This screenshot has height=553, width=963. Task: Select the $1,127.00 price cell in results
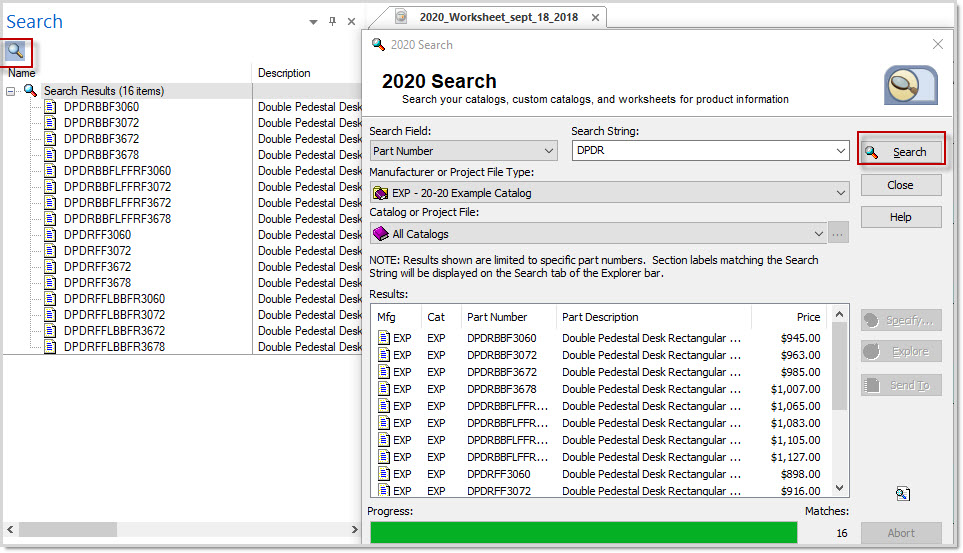click(796, 457)
